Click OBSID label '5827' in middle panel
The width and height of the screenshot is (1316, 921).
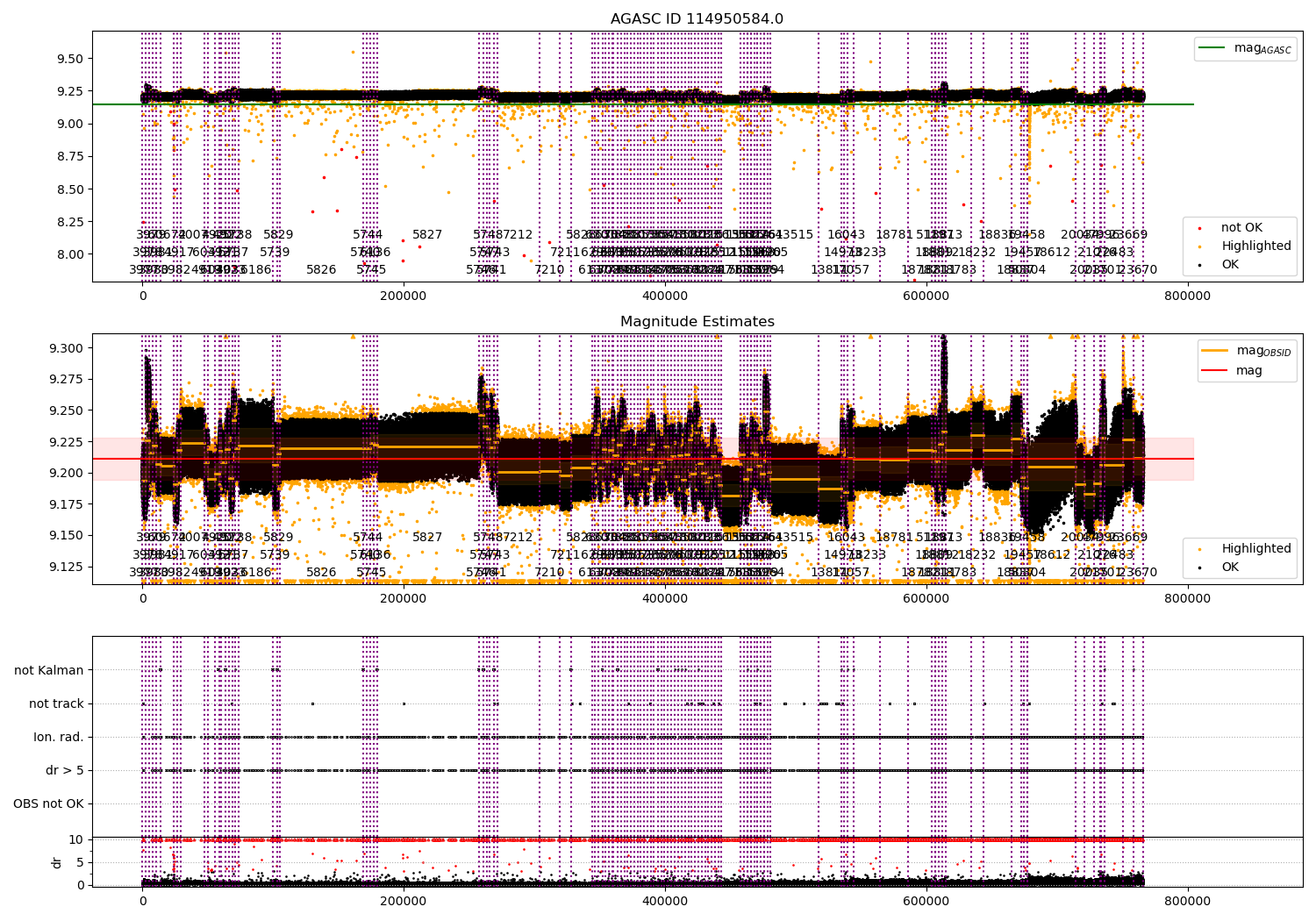(427, 538)
